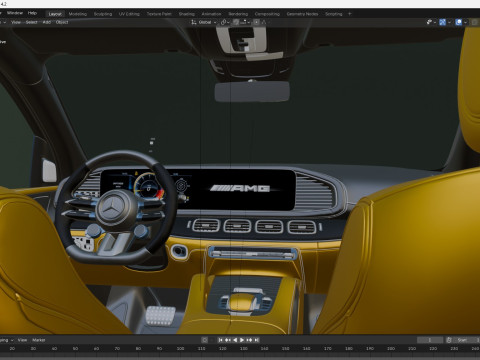Click the current frame number field
Screen dimensions: 480x360
(x=430, y=340)
